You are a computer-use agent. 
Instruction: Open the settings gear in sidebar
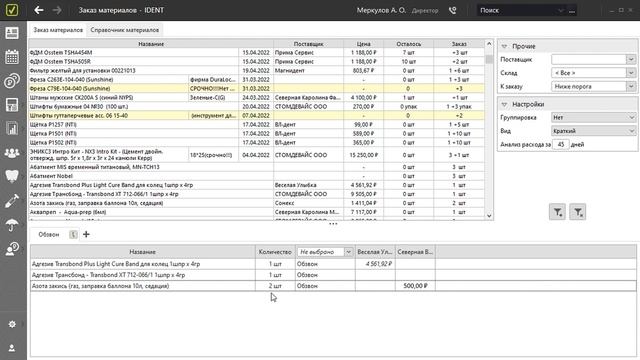coord(12,324)
